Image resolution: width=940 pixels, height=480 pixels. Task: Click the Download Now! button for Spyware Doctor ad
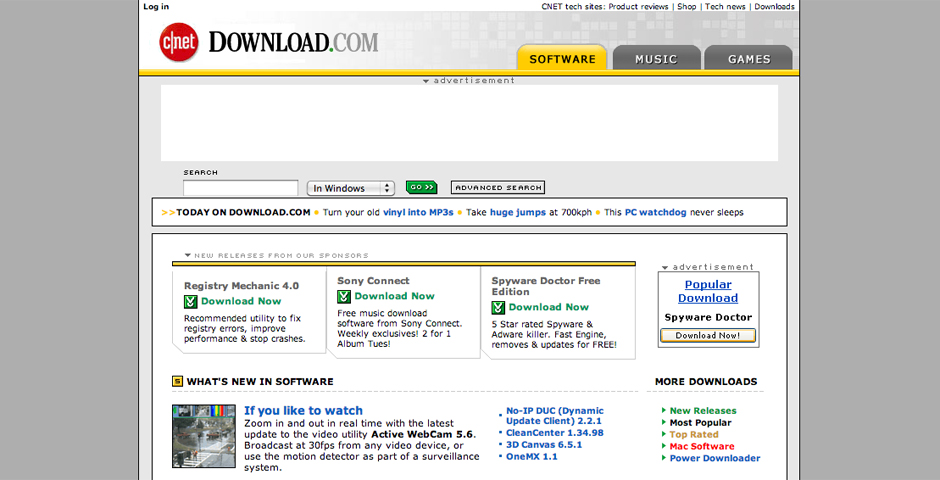707,336
